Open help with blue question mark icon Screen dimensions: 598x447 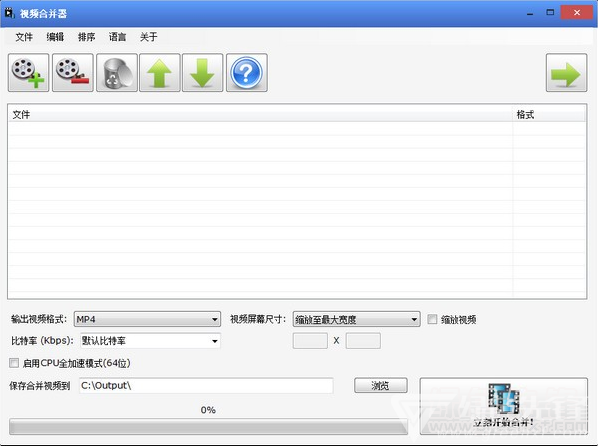point(247,72)
